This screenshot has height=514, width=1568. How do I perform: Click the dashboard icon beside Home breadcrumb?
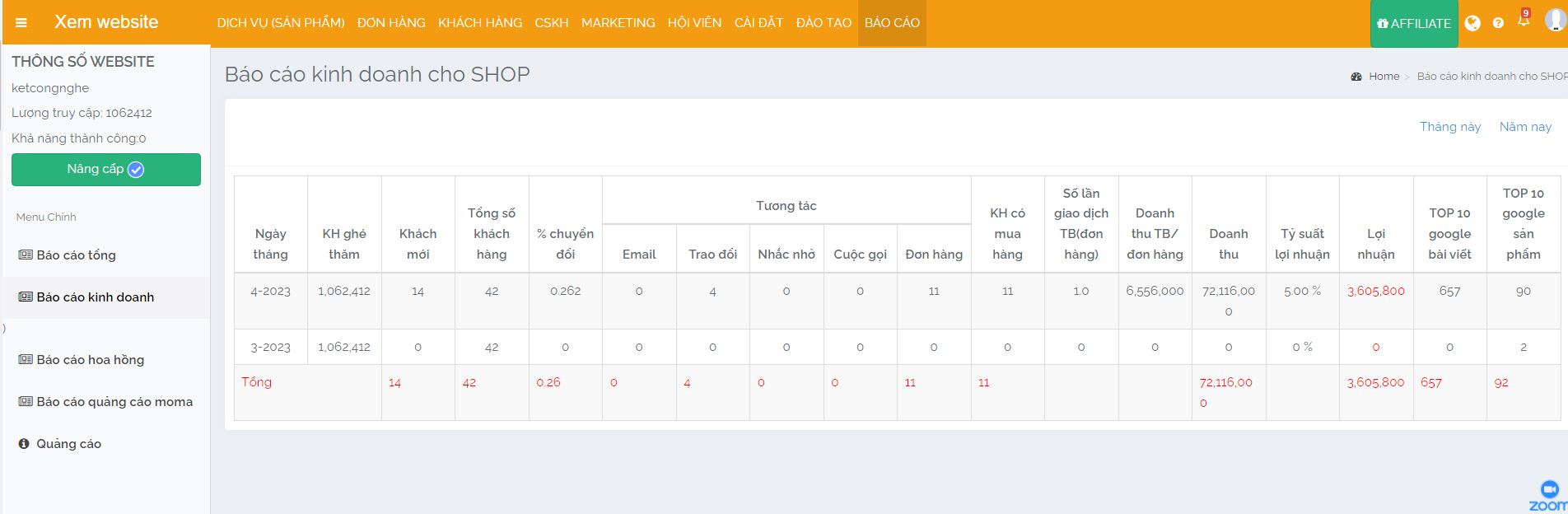(x=1356, y=77)
